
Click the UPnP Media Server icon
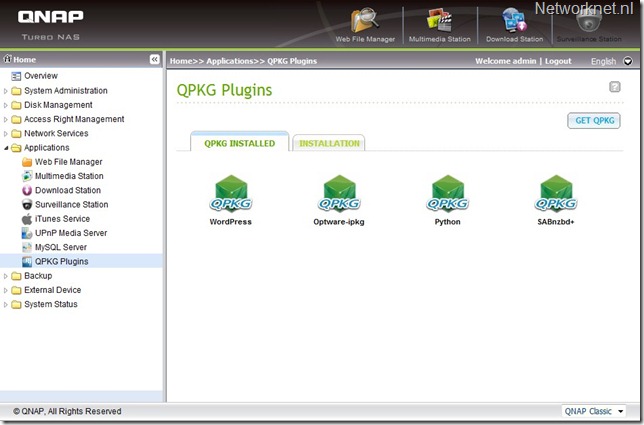[27, 233]
